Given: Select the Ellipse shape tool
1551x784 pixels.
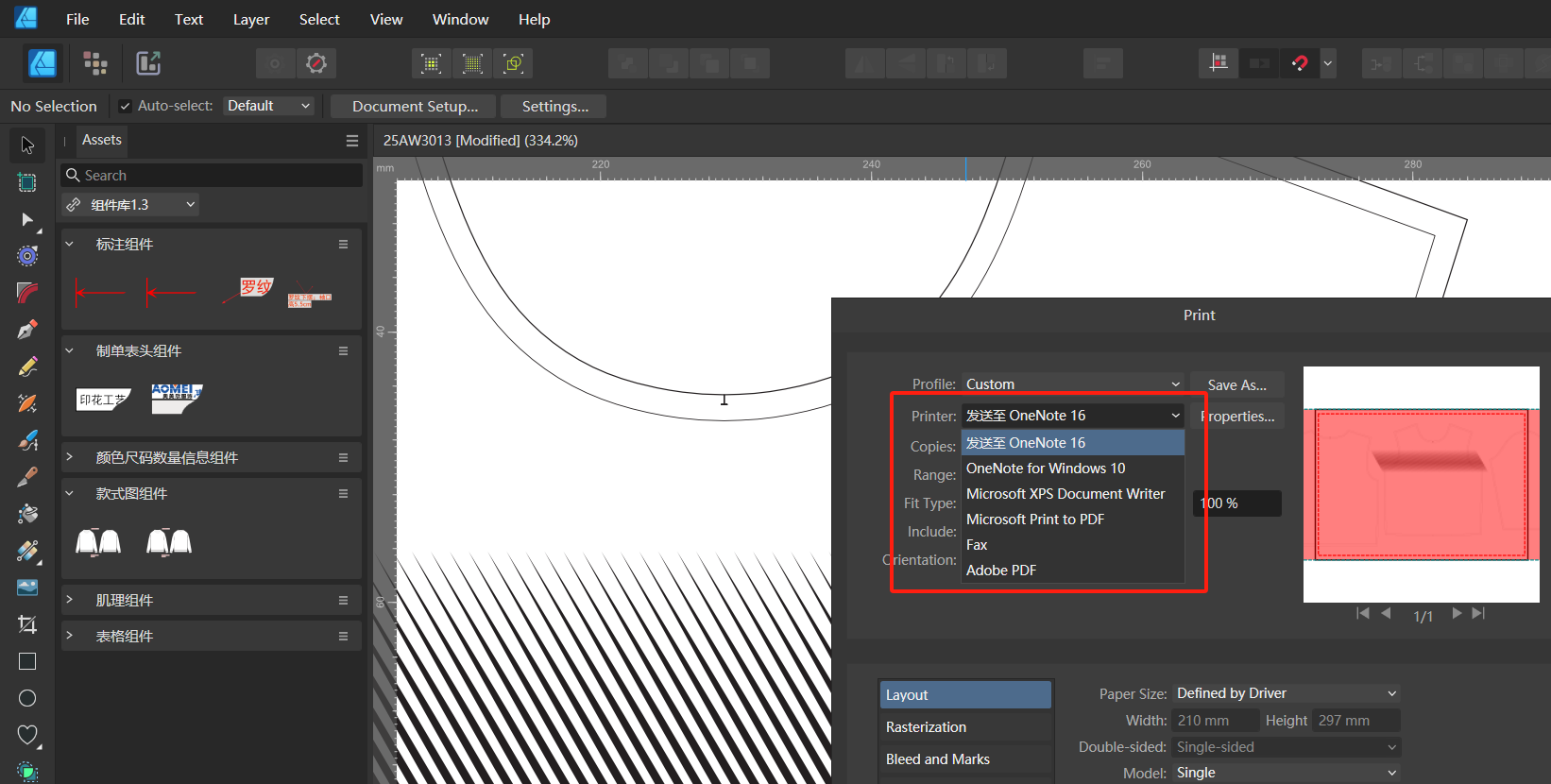Looking at the screenshot, I should coord(27,698).
